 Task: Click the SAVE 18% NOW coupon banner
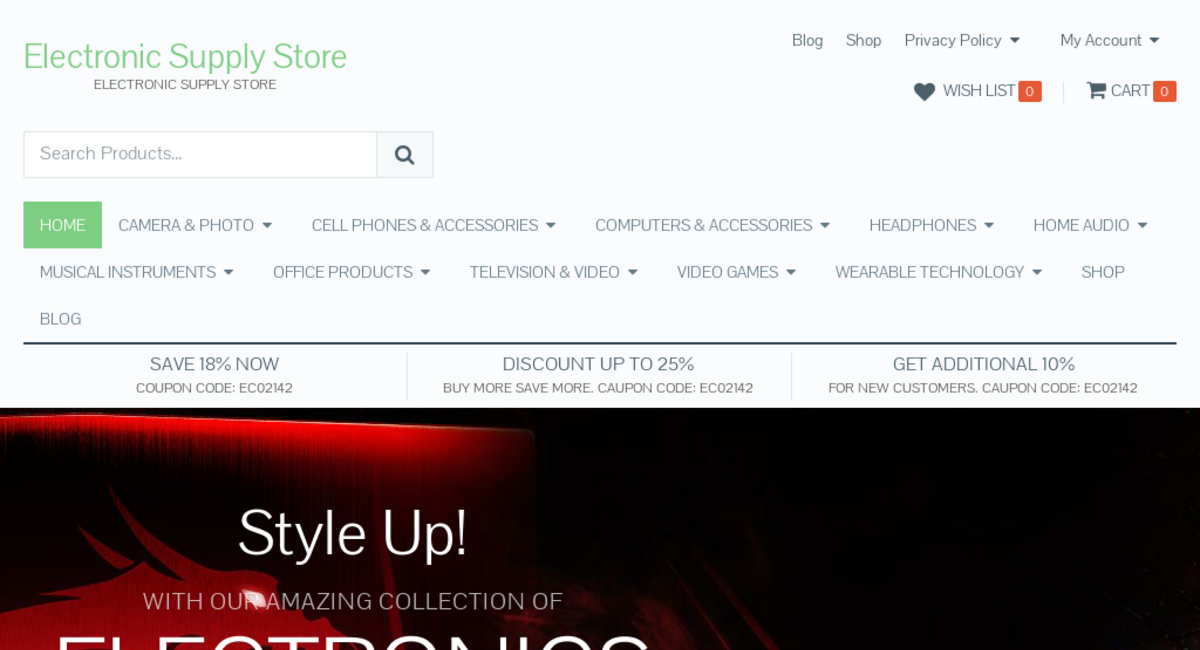(x=213, y=374)
